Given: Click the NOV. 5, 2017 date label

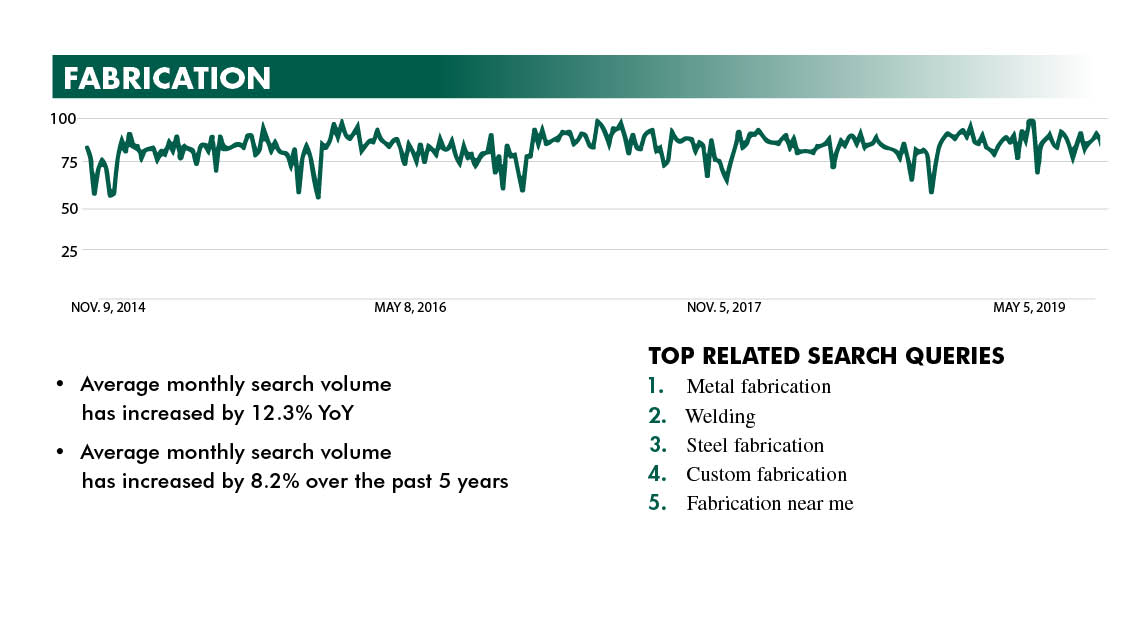Looking at the screenshot, I should pyautogui.click(x=724, y=308).
